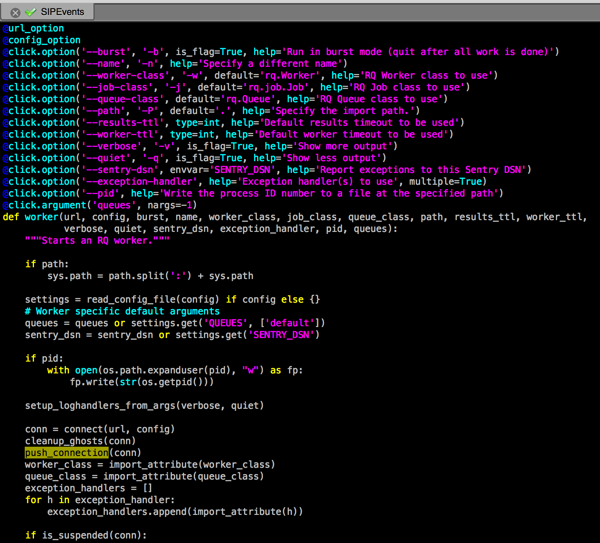Click 'nargs=-1' in click.argument line

pos(170,205)
